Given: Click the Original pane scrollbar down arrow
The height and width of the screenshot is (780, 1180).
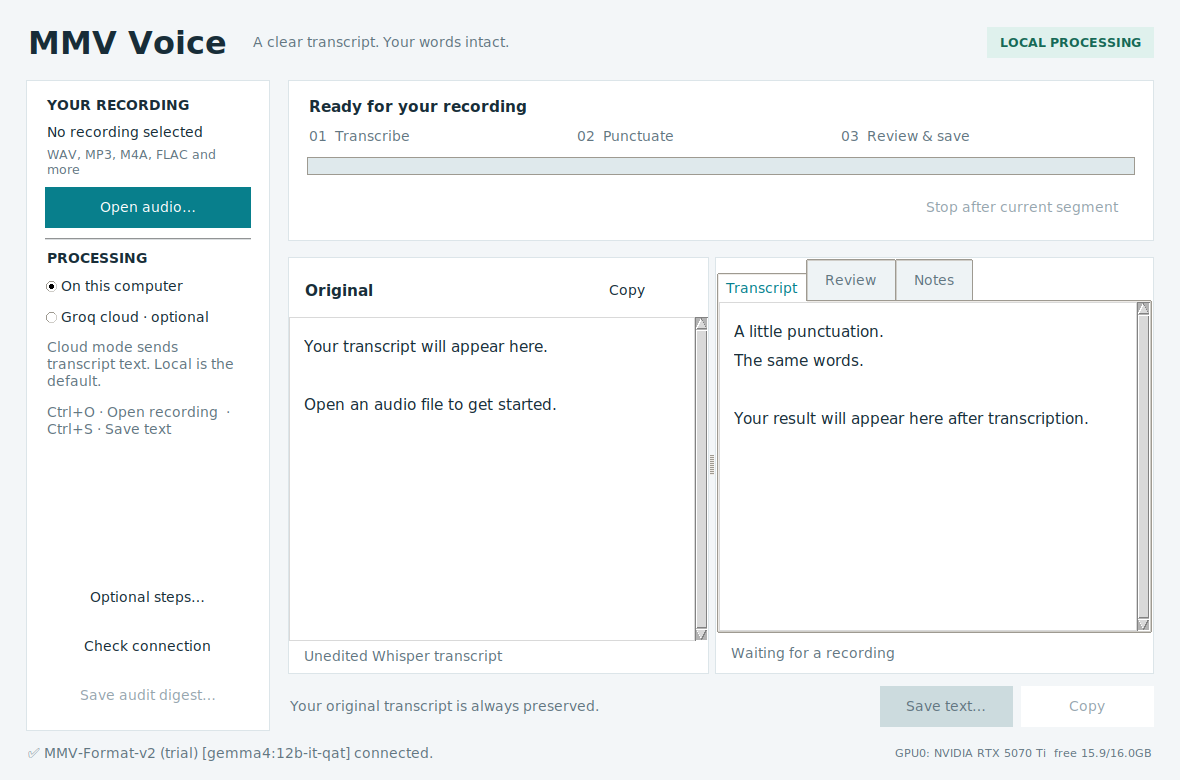Looking at the screenshot, I should (x=701, y=634).
